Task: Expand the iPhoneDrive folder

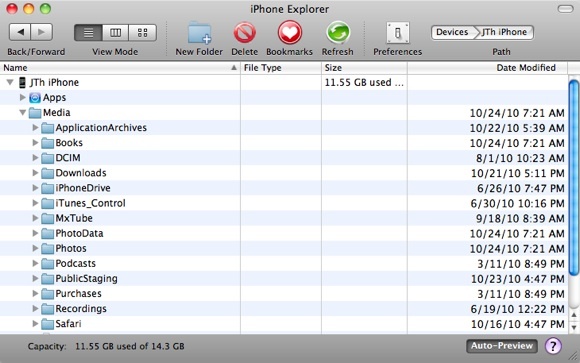Action: tap(35, 188)
